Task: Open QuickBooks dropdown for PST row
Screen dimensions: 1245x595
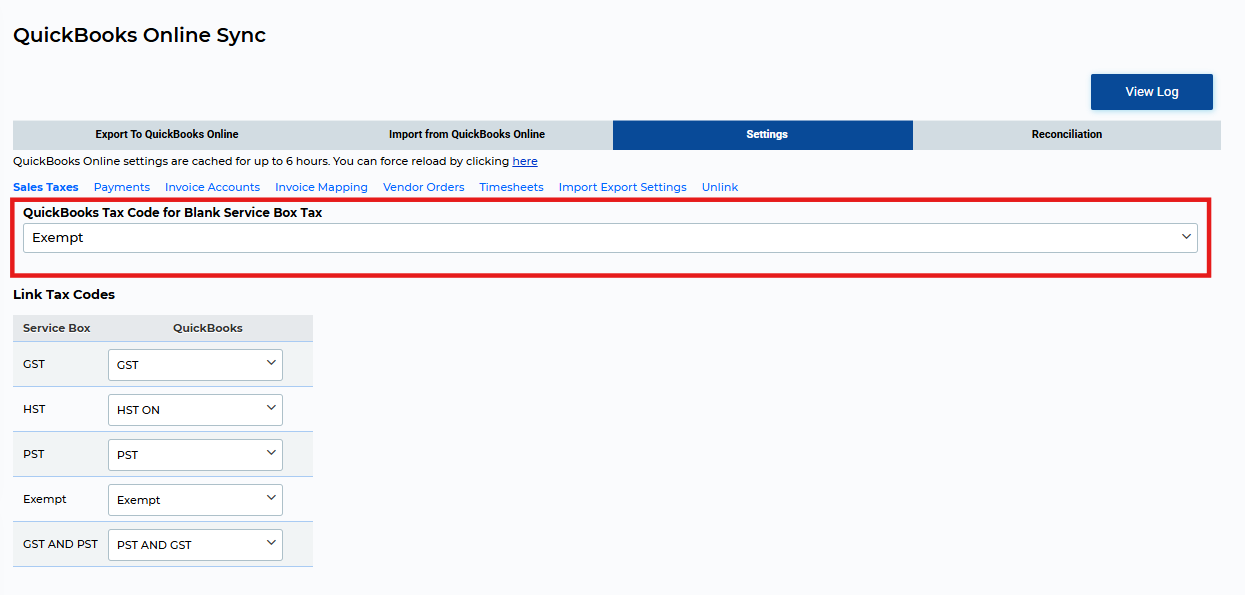Action: 195,455
